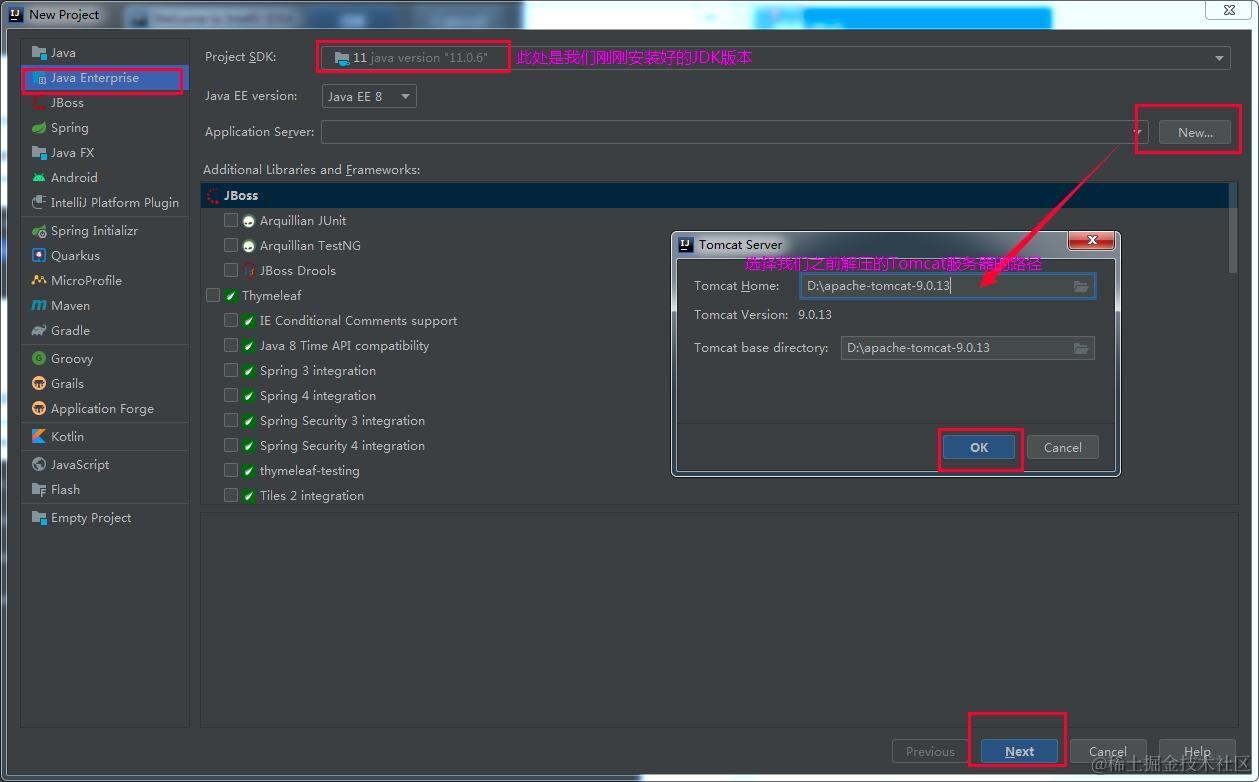The image size is (1259, 782).
Task: Open Java EE version dropdown
Action: click(369, 96)
